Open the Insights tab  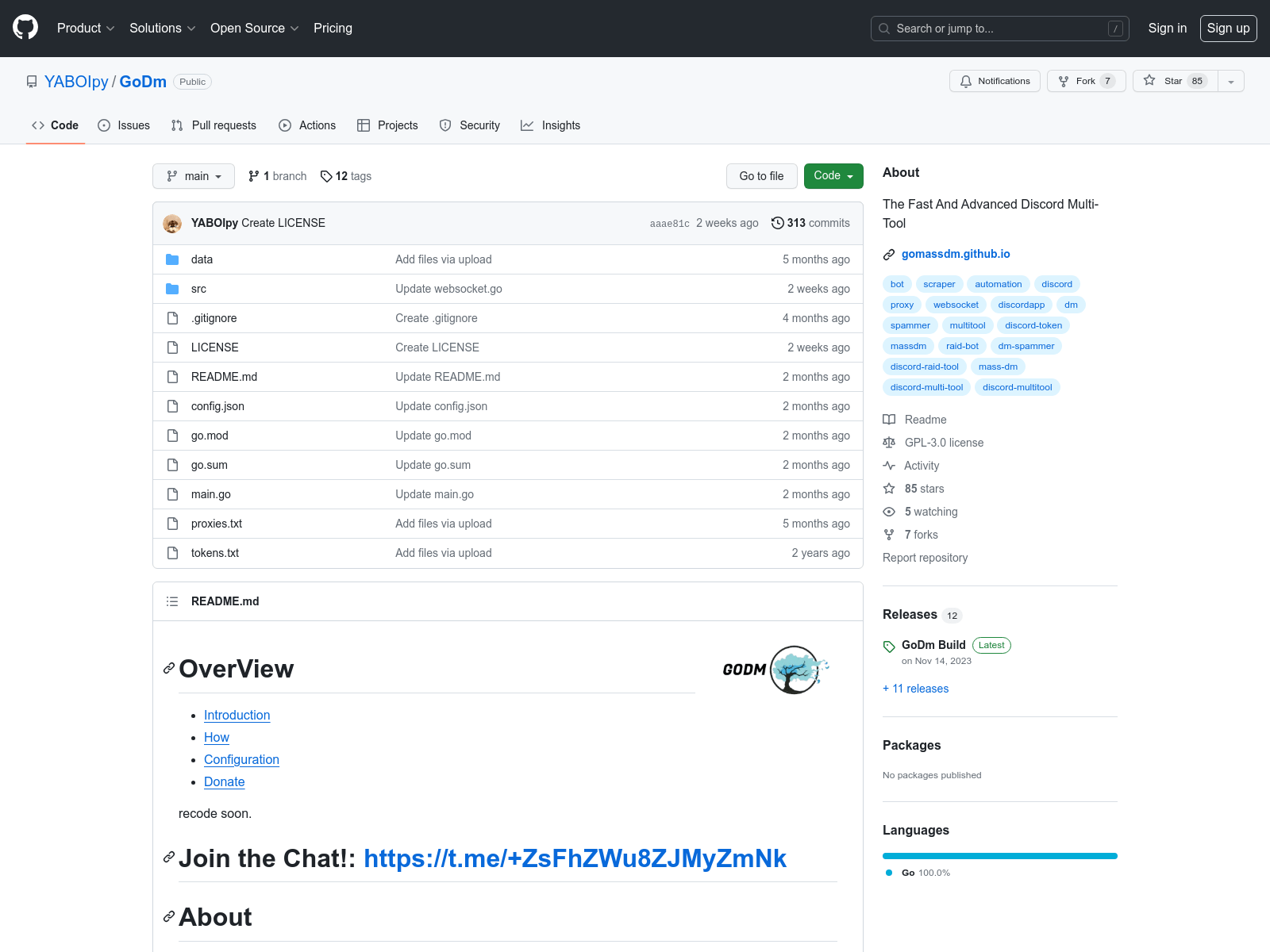coord(550,125)
